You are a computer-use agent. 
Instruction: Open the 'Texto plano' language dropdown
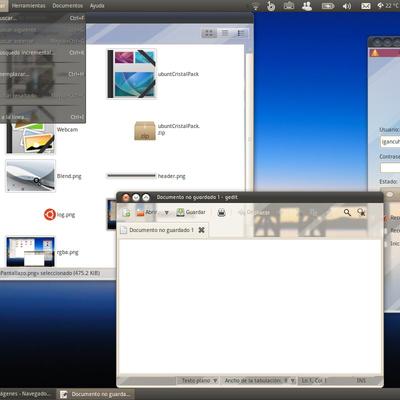(199, 380)
